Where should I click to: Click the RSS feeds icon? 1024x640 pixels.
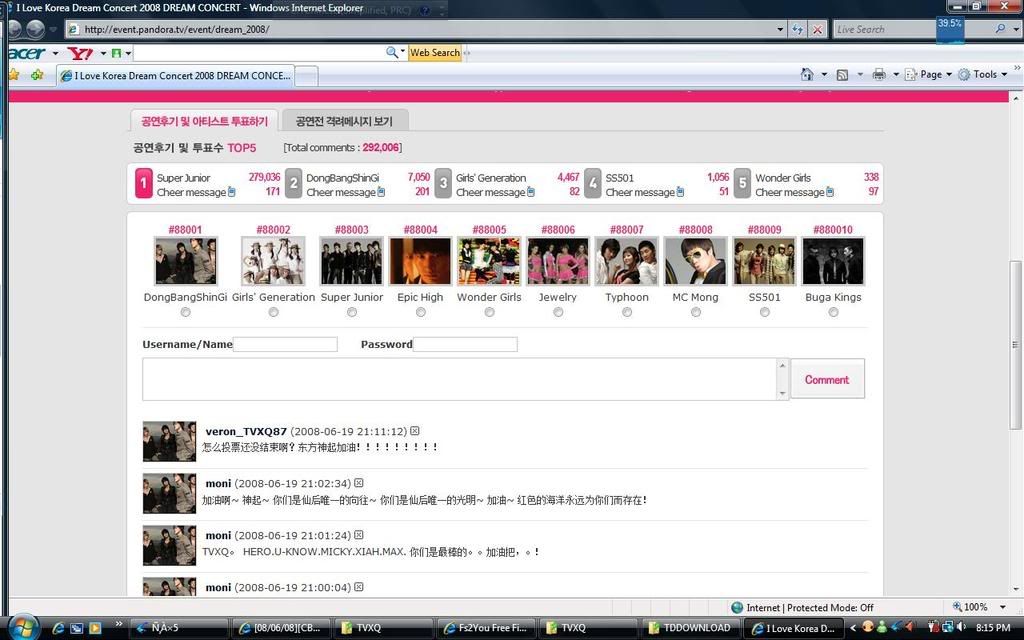coord(842,74)
